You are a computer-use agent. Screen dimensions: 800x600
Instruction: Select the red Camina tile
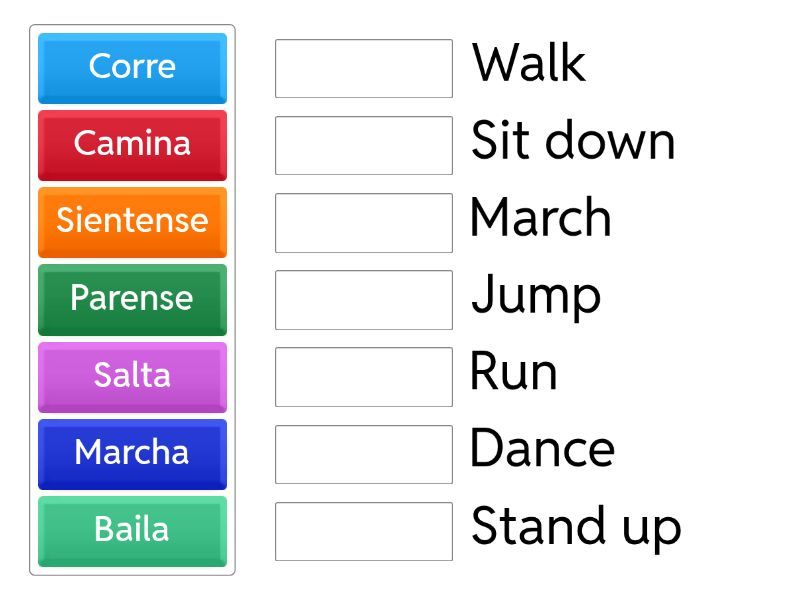coord(132,144)
